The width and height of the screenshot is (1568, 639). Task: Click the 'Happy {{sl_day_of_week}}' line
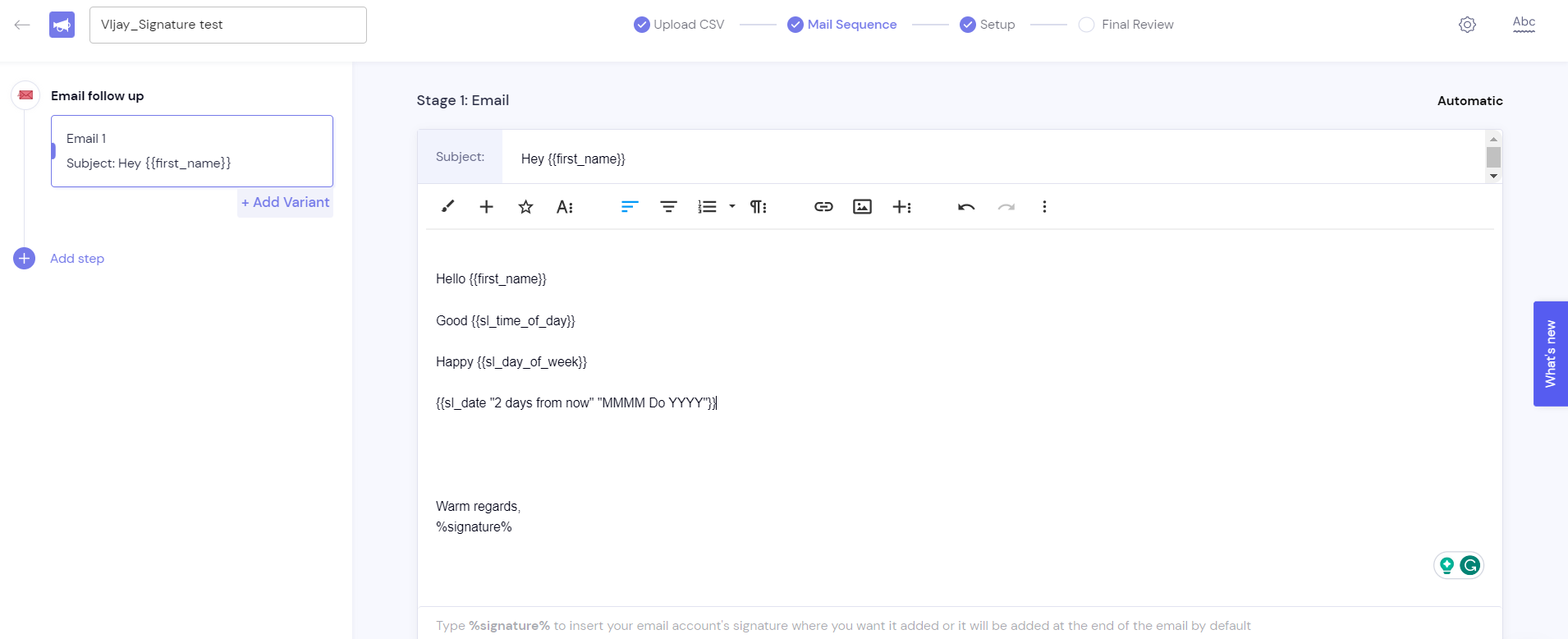click(511, 362)
